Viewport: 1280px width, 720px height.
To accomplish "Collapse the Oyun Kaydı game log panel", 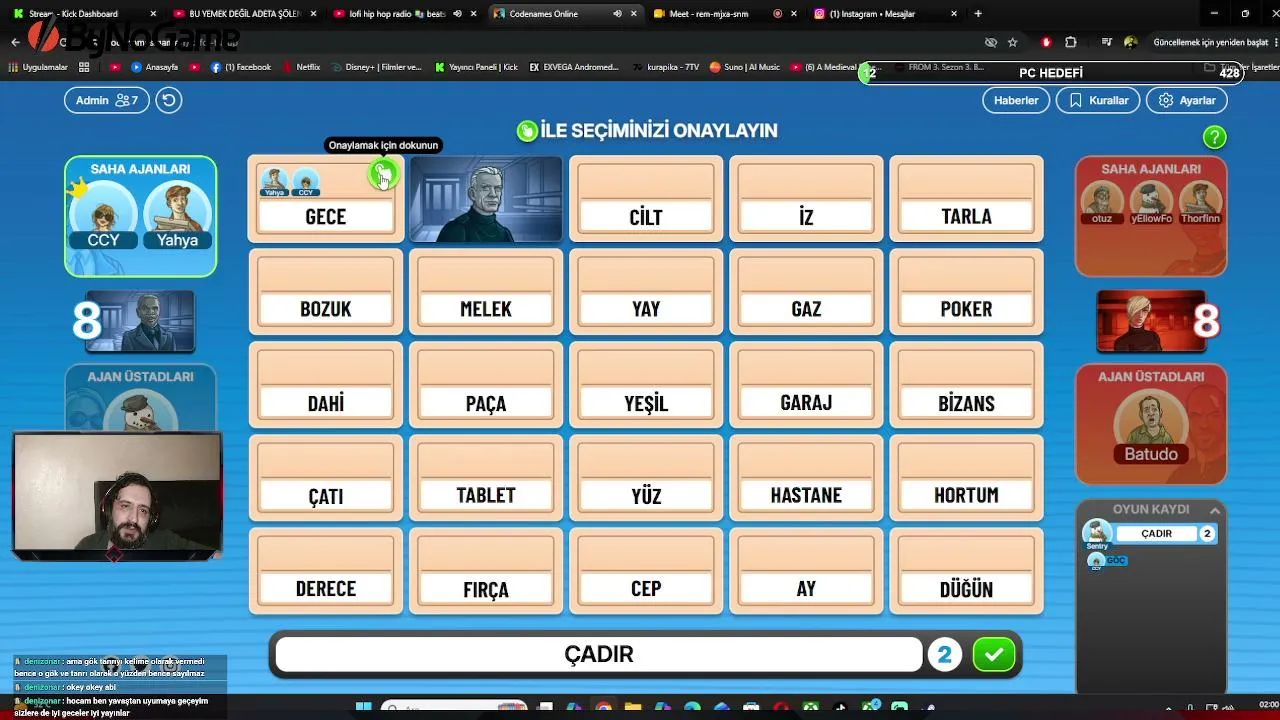I will 1215,509.
